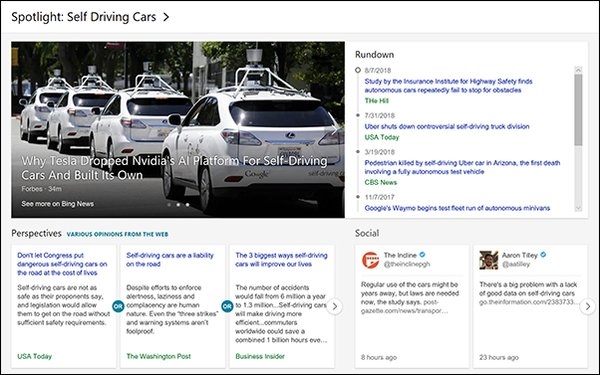Image resolution: width=600 pixels, height=375 pixels.
Task: Click See more on Bing News
Action: pyautogui.click(x=57, y=204)
